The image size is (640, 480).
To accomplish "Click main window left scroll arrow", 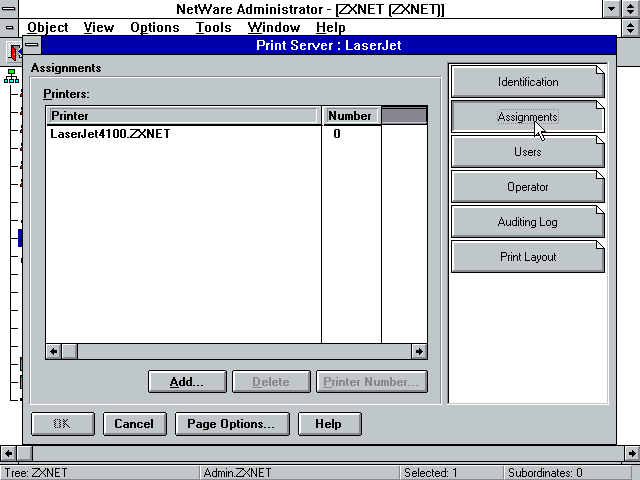I will 8,453.
